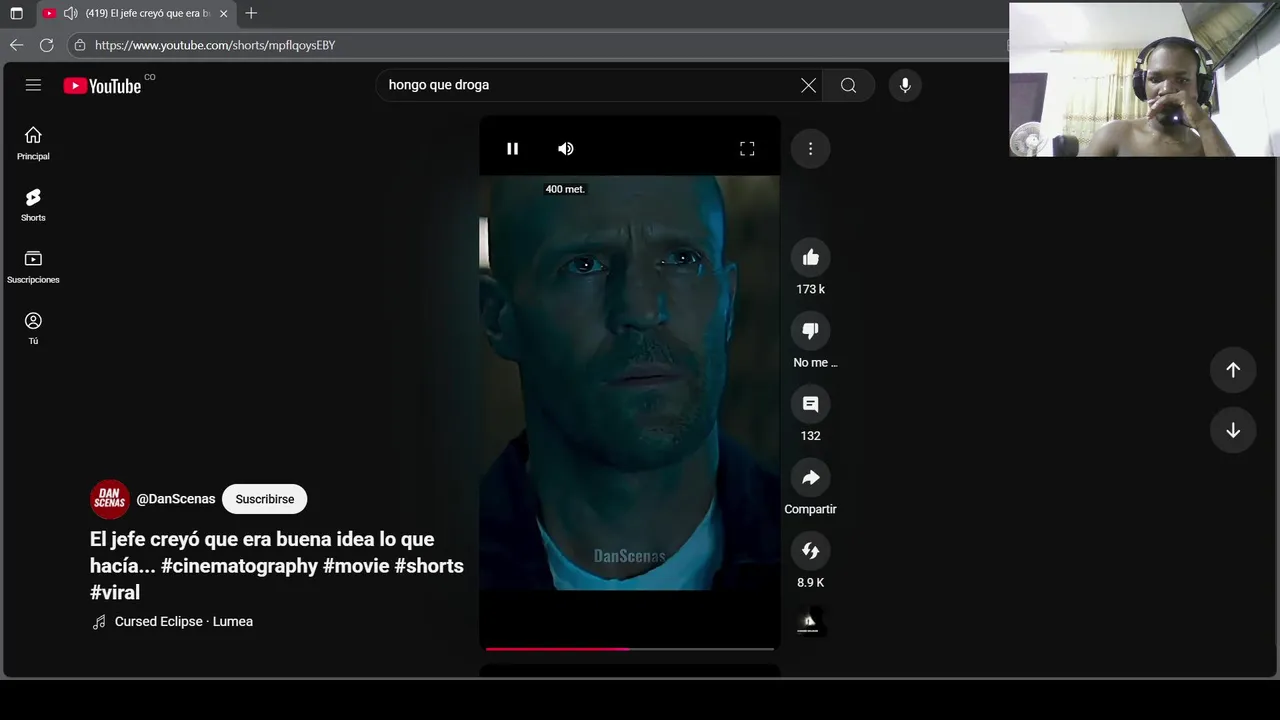Open the @DanScenas channel link
Image resolution: width=1280 pixels, height=720 pixels.
pyautogui.click(x=176, y=499)
